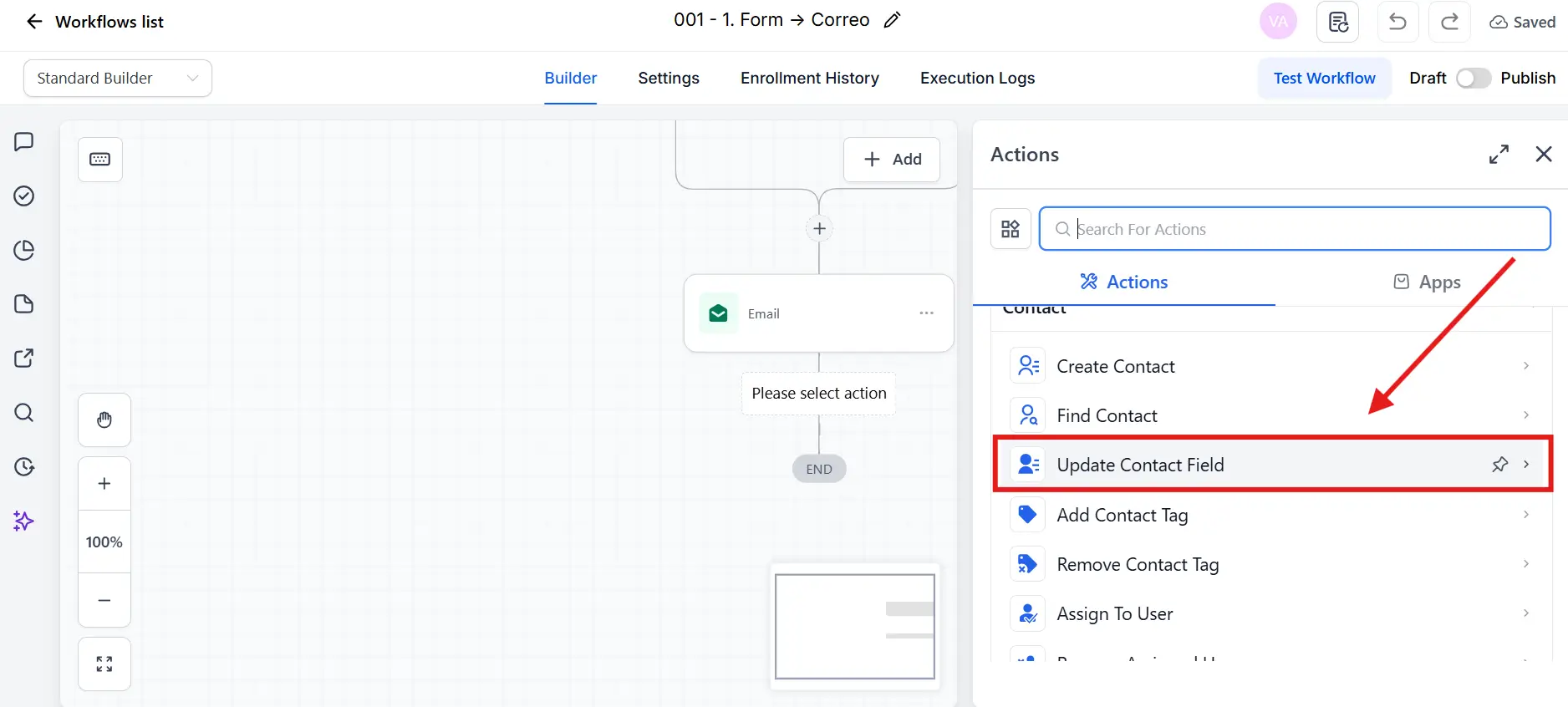Open the Standard Builder dropdown
Viewport: 1568px width, 707px height.
(x=118, y=79)
